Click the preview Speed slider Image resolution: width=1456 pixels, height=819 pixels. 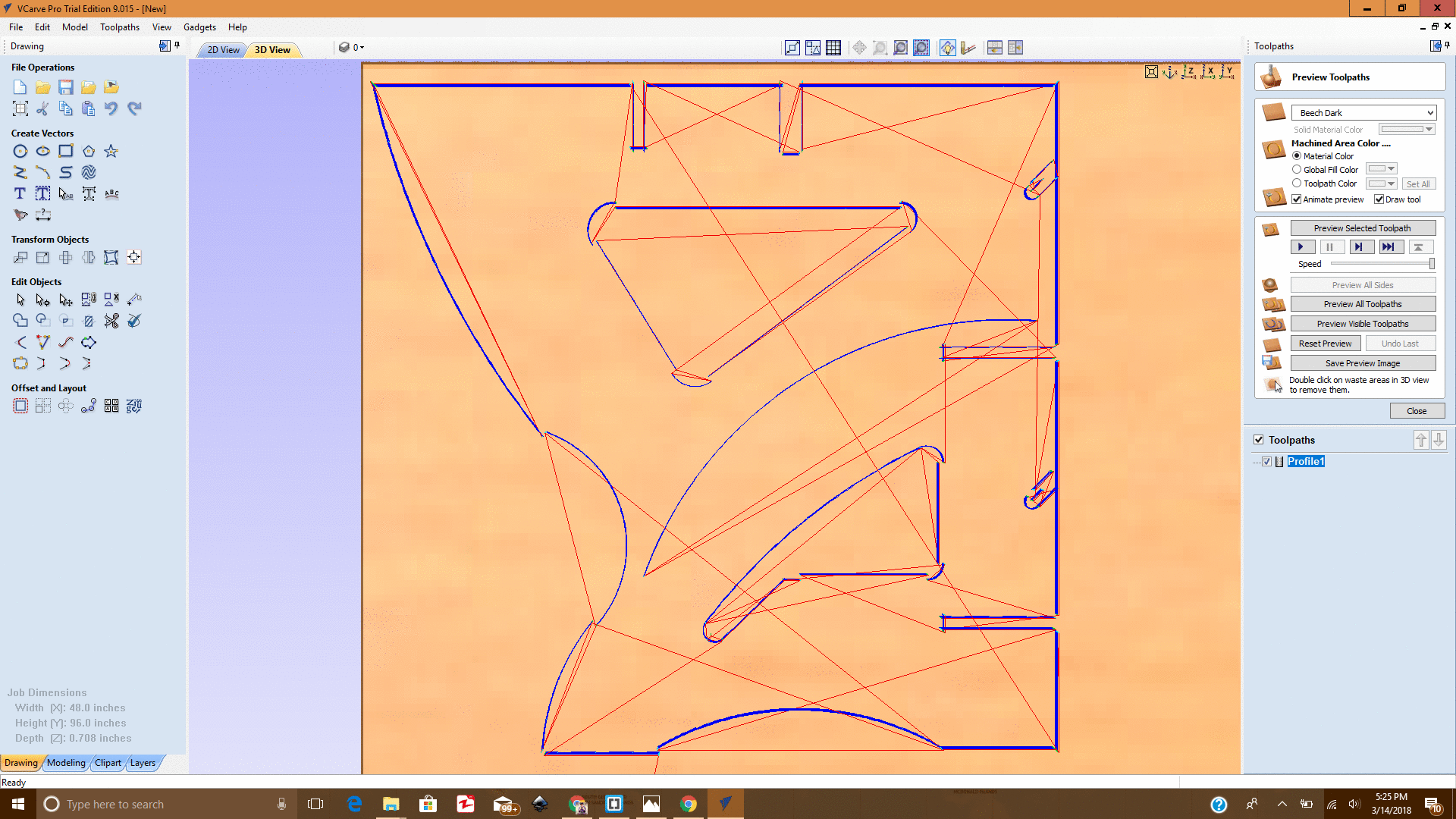(x=1380, y=264)
